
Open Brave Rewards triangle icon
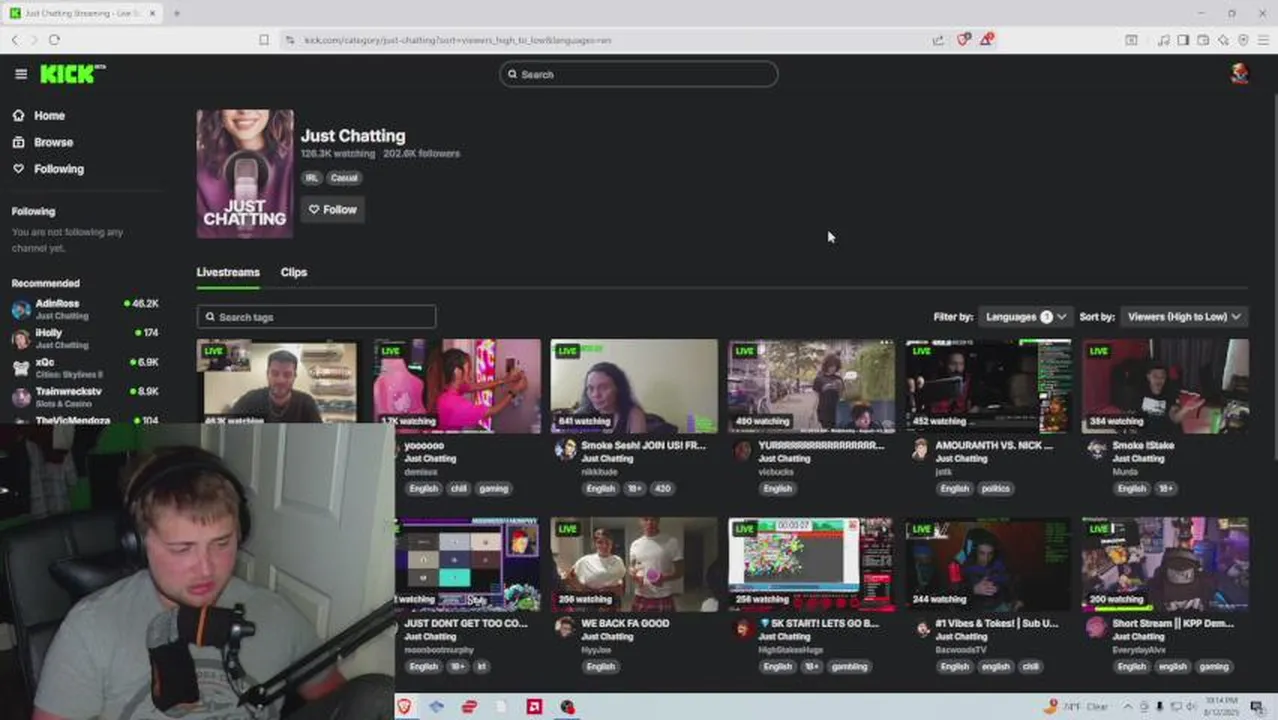(987, 40)
